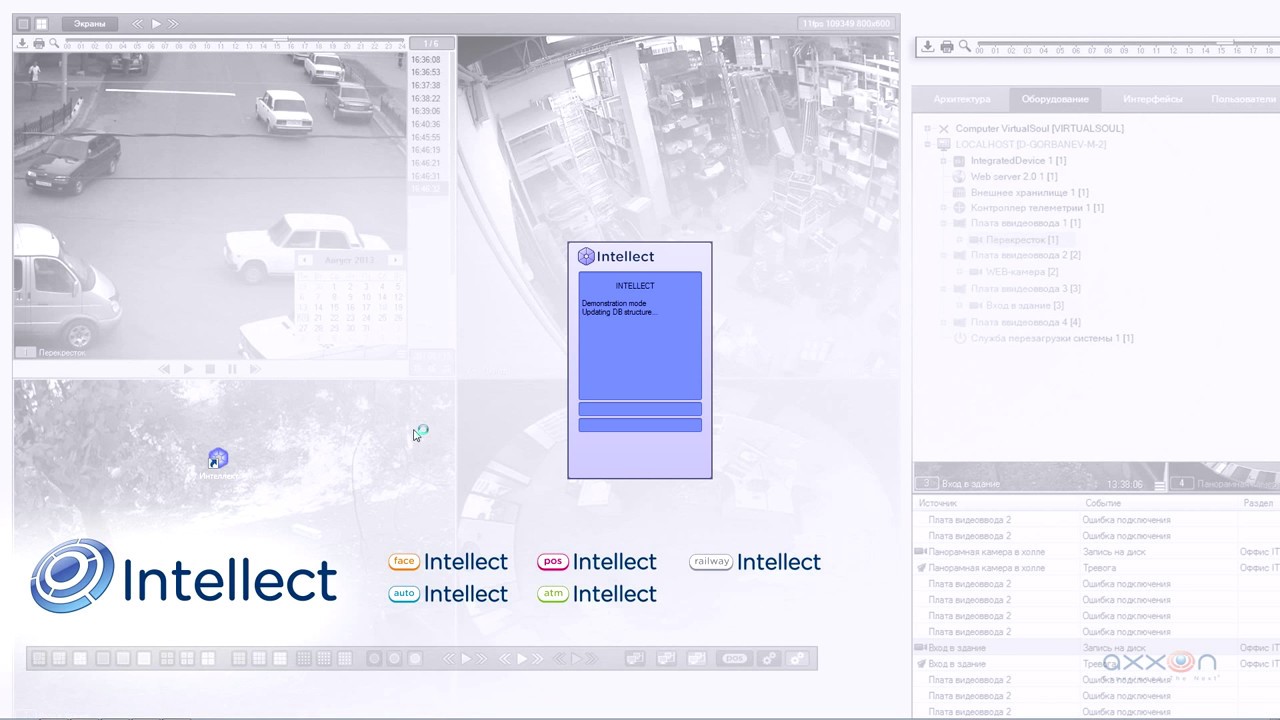1280x720 pixels.
Task: Expand Computer VirtualSoul tree node
Action: click(928, 129)
